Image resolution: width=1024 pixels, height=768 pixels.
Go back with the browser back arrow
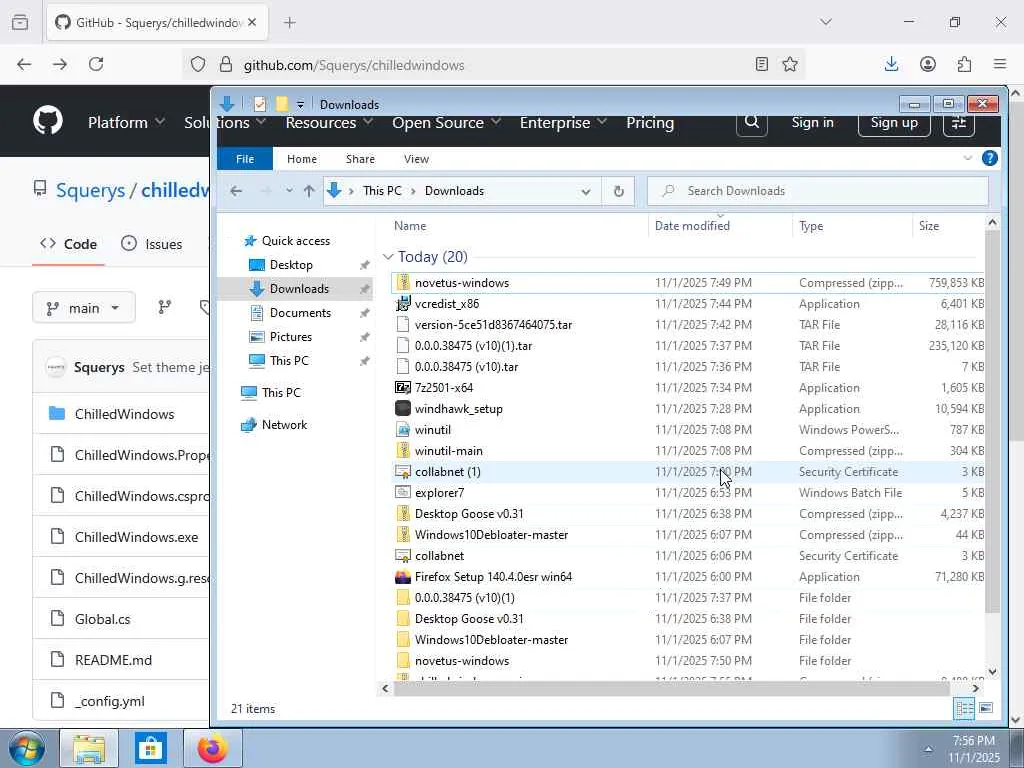(24, 64)
